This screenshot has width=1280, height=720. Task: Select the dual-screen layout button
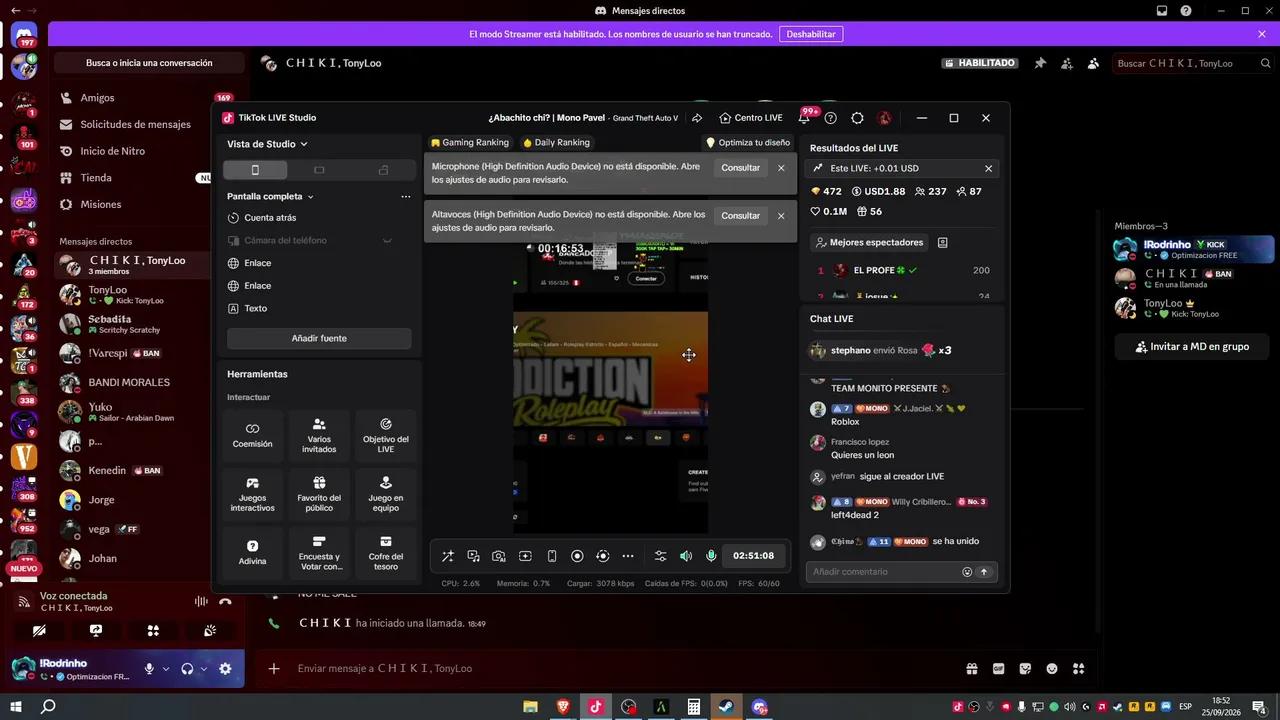pos(383,170)
